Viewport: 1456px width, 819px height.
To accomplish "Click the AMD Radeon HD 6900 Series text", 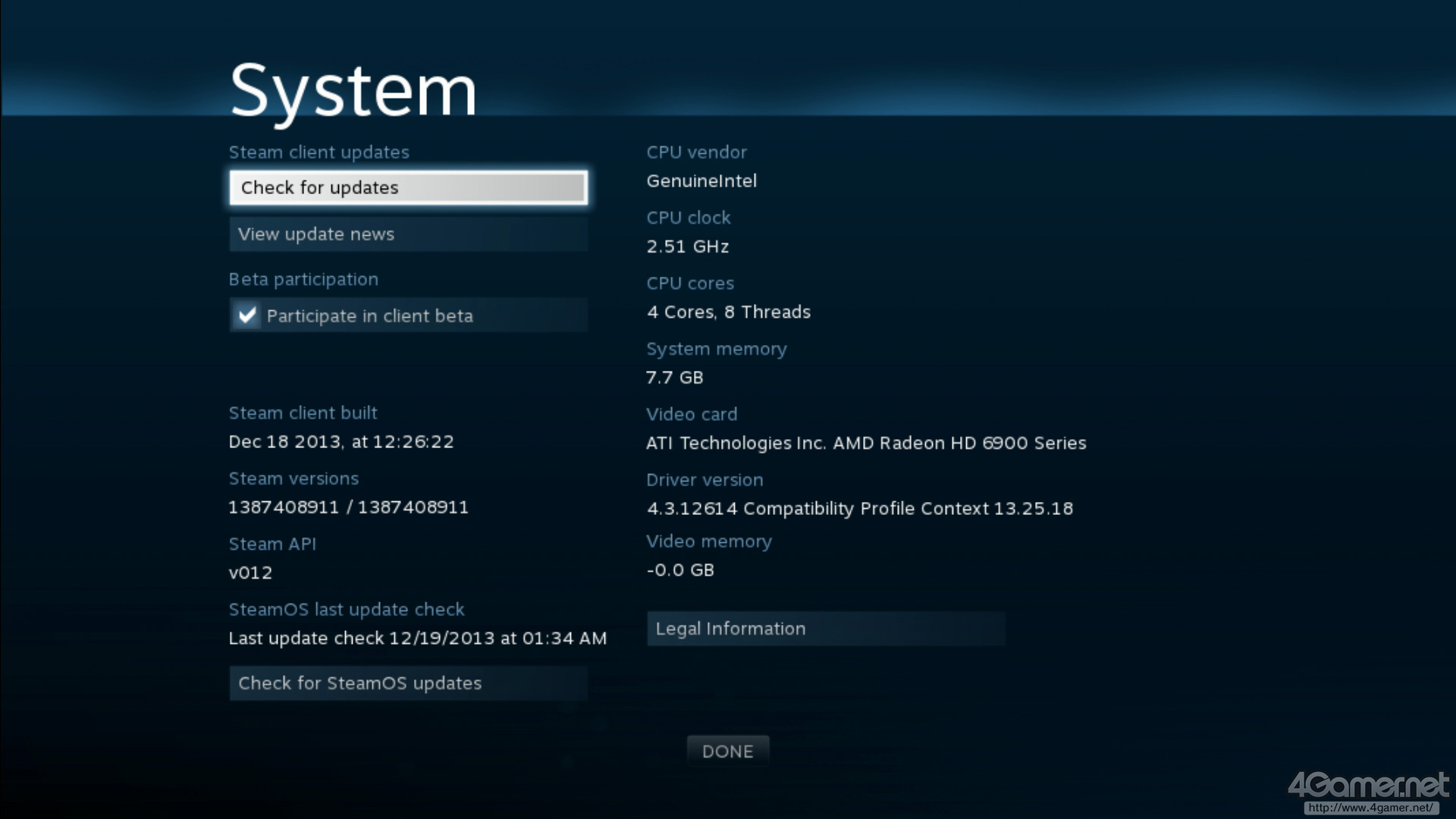I will pyautogui.click(x=959, y=443).
